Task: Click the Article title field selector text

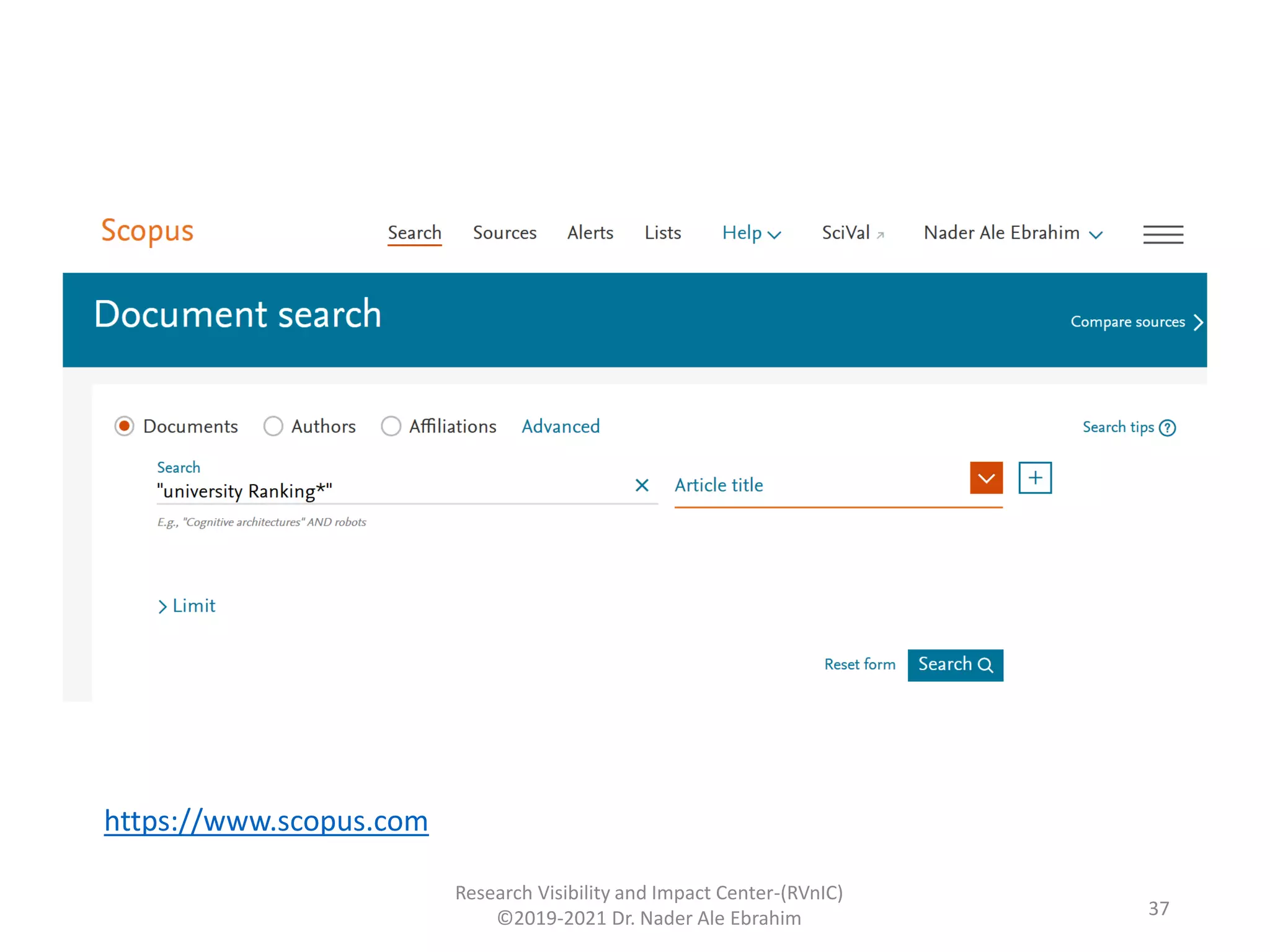Action: [x=719, y=485]
